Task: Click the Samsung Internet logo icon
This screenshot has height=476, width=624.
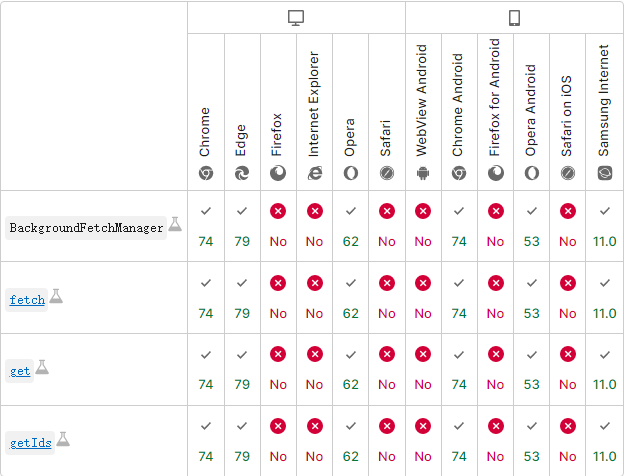Action: click(604, 173)
